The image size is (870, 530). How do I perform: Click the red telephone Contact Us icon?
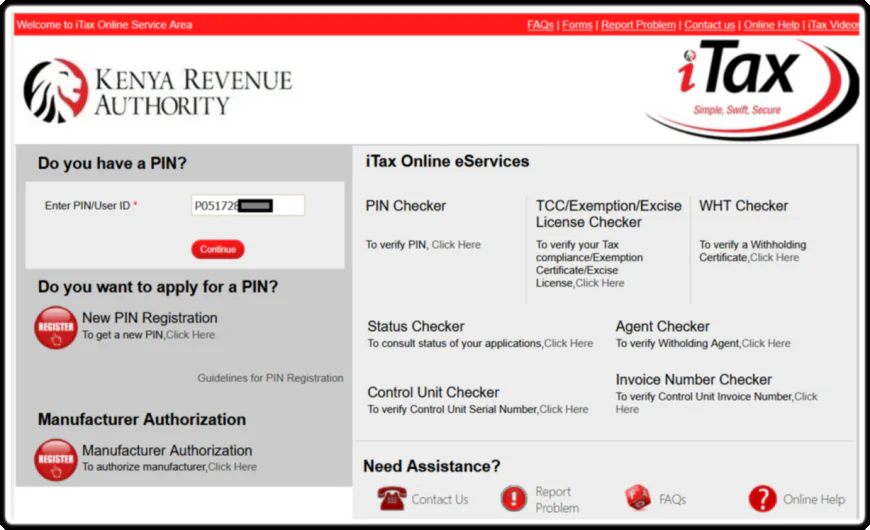[392, 498]
